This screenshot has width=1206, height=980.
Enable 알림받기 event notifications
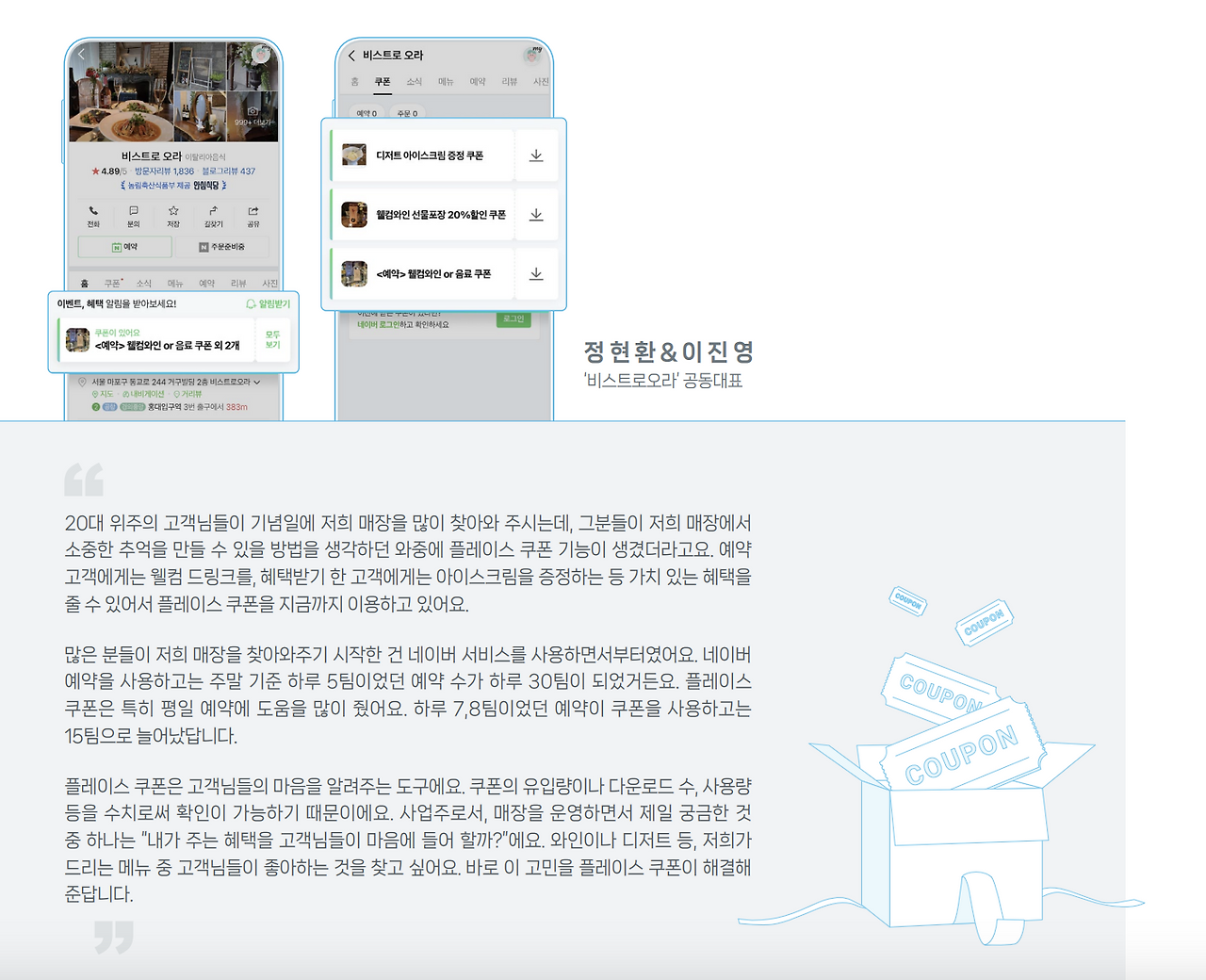tap(270, 303)
